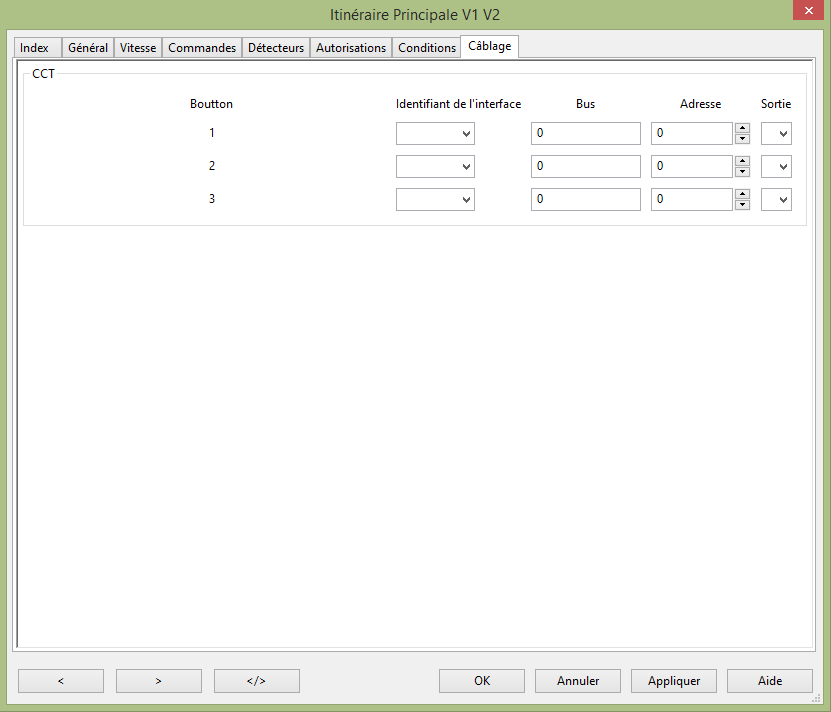Click the Bus field for button 1
Image resolution: width=831 pixels, height=712 pixels.
[585, 134]
